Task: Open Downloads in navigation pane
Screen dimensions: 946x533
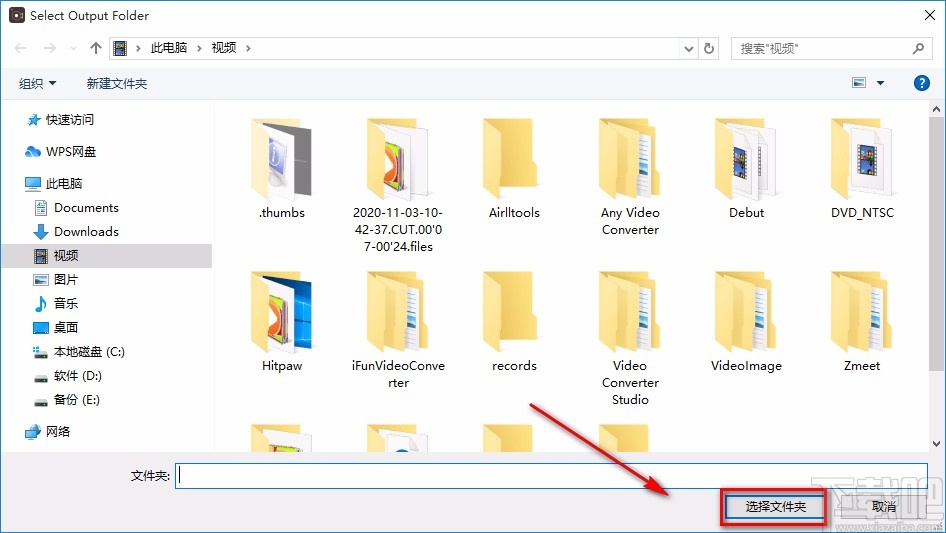Action: tap(76, 231)
